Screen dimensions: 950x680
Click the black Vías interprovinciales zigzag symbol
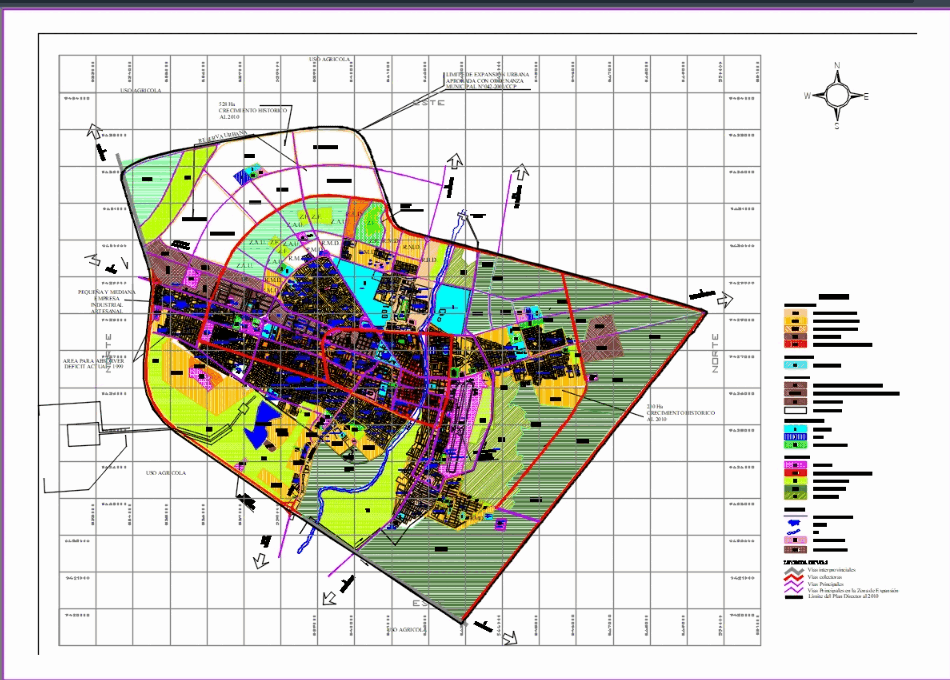[x=792, y=569]
